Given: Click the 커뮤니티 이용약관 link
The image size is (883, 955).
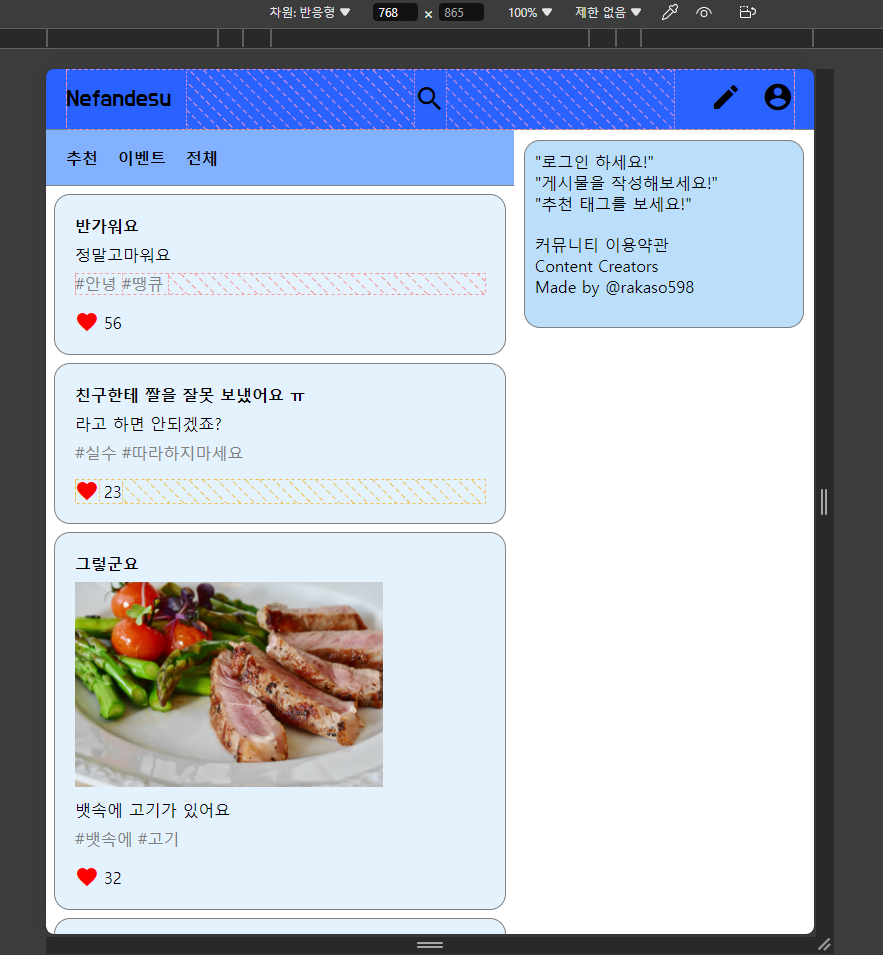Looking at the screenshot, I should (602, 245).
